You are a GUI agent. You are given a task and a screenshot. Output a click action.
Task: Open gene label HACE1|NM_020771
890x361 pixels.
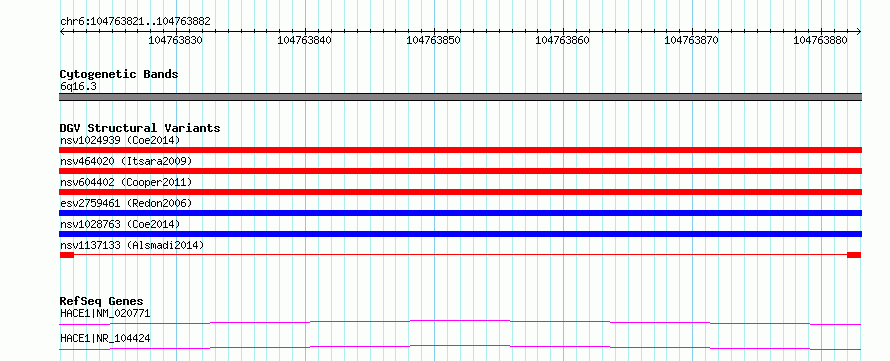click(105, 313)
